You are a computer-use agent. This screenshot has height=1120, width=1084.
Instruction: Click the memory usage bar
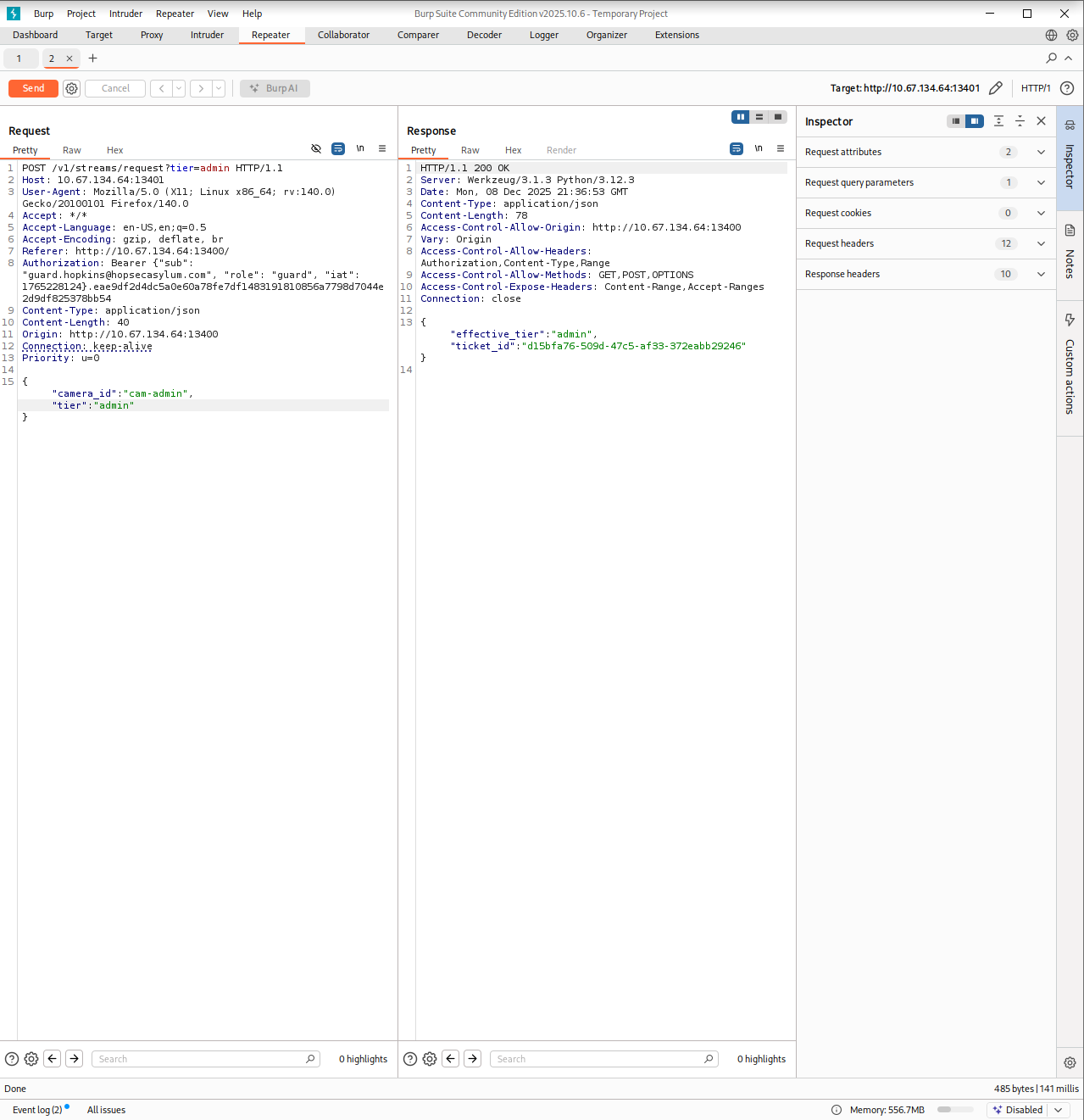[x=955, y=1110]
